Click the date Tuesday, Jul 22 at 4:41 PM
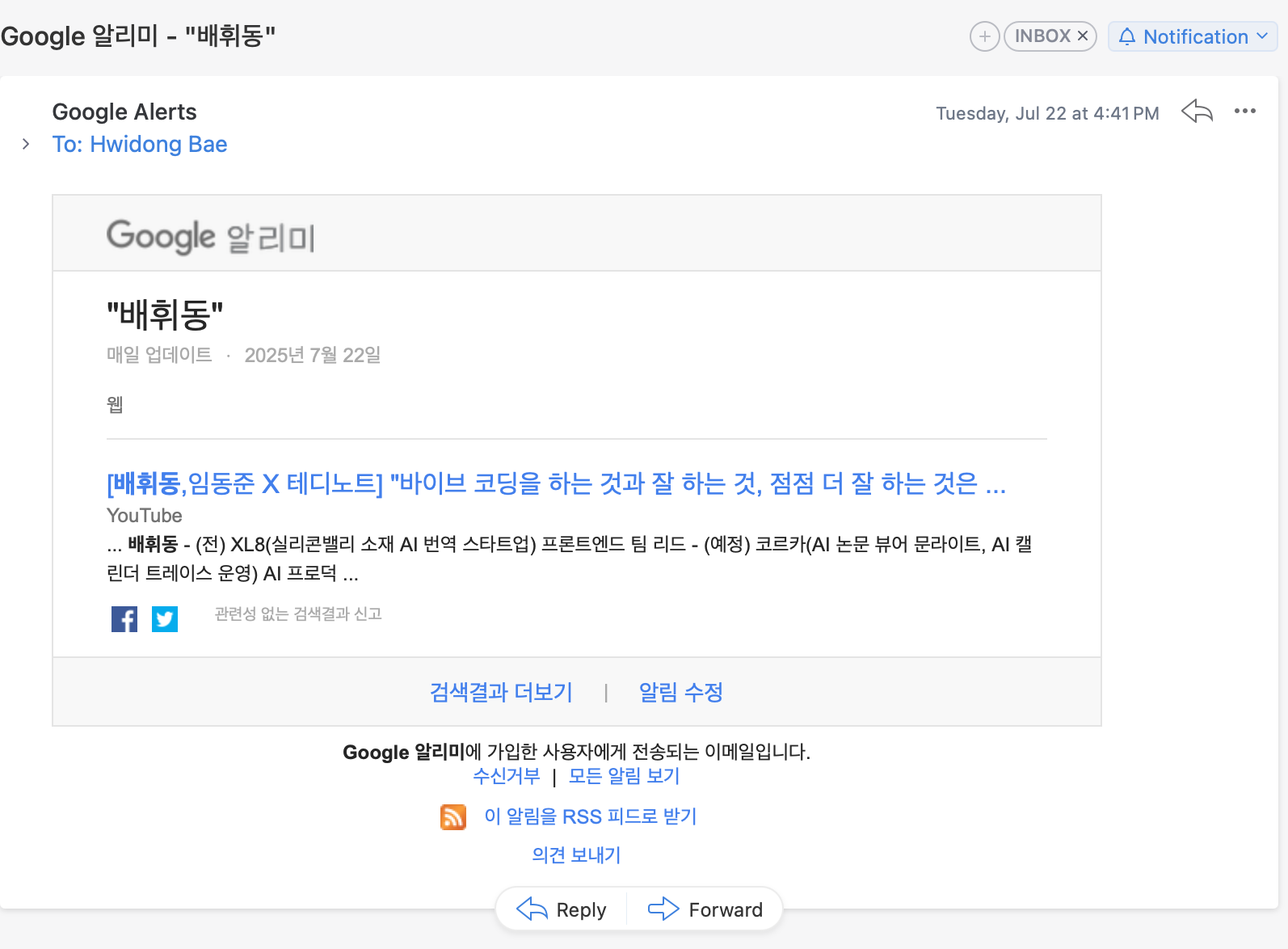The width and height of the screenshot is (1288, 949). [1047, 113]
